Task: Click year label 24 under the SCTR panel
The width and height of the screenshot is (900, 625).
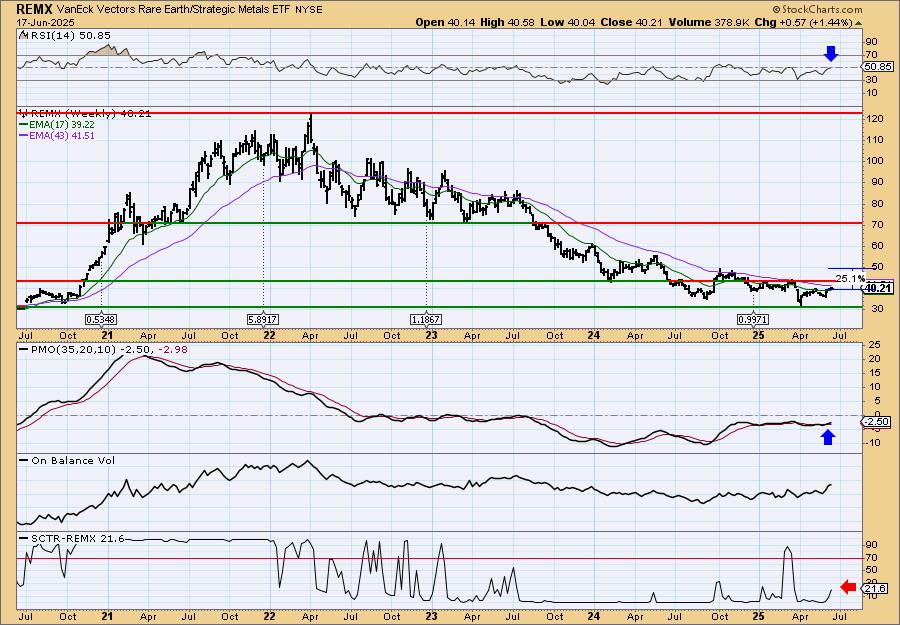Action: click(594, 616)
